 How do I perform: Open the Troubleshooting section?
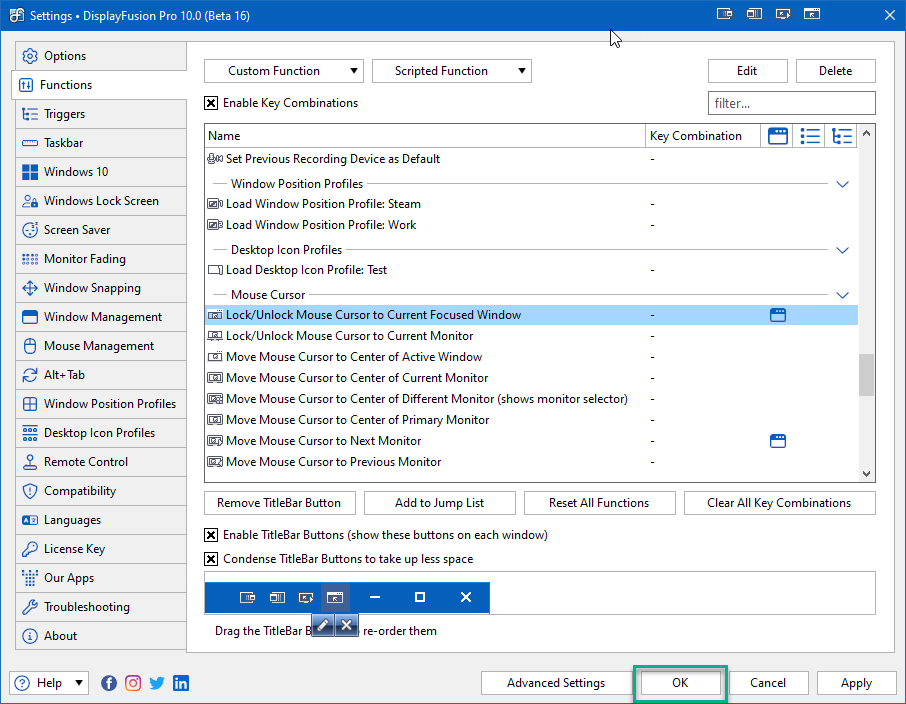[x=101, y=607]
